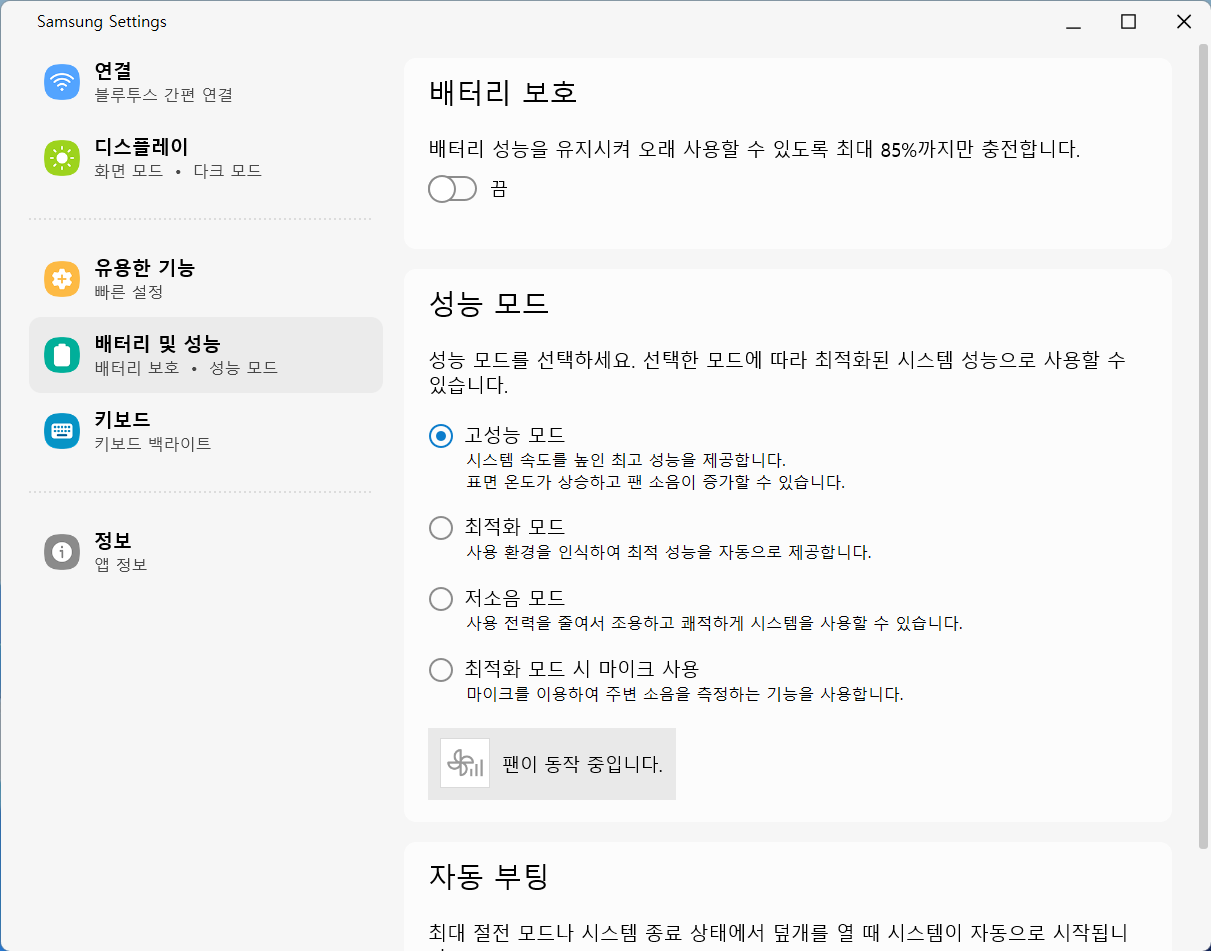The width and height of the screenshot is (1211, 951).
Task: Select the 저소음 모드 radio button
Action: [x=441, y=599]
